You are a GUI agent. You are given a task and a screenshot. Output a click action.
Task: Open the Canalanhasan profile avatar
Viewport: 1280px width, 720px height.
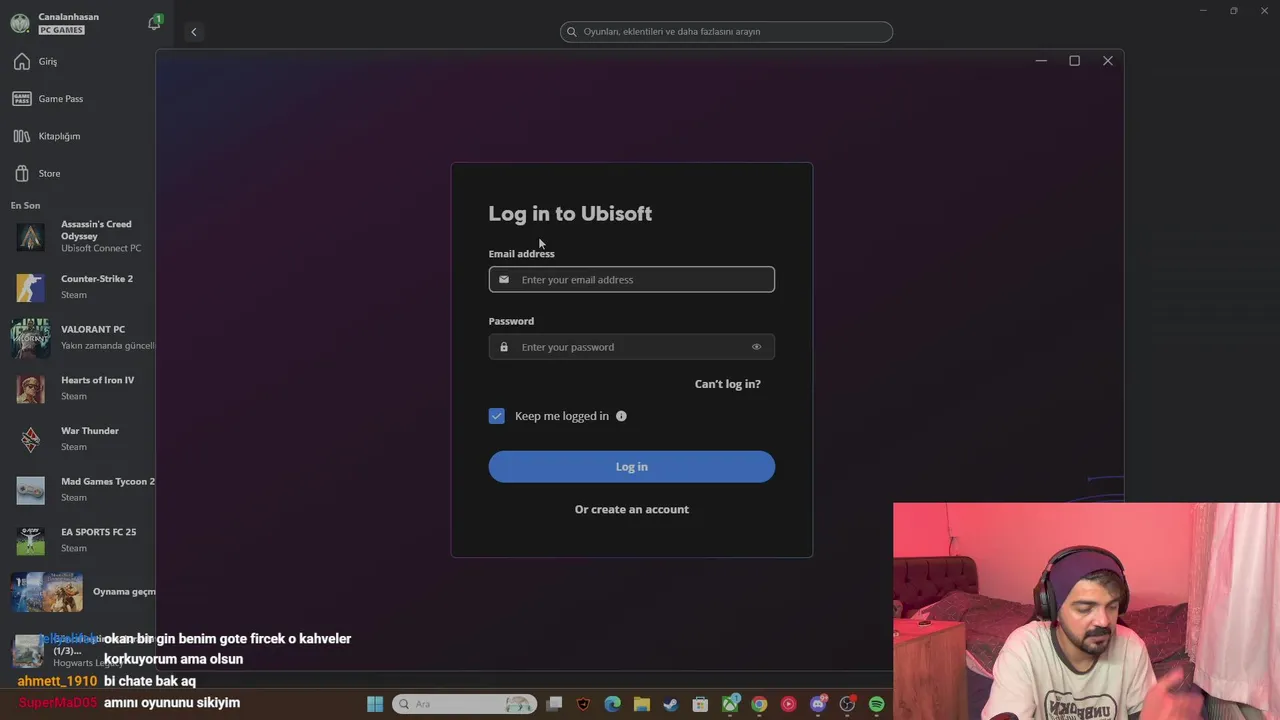tap(20, 23)
